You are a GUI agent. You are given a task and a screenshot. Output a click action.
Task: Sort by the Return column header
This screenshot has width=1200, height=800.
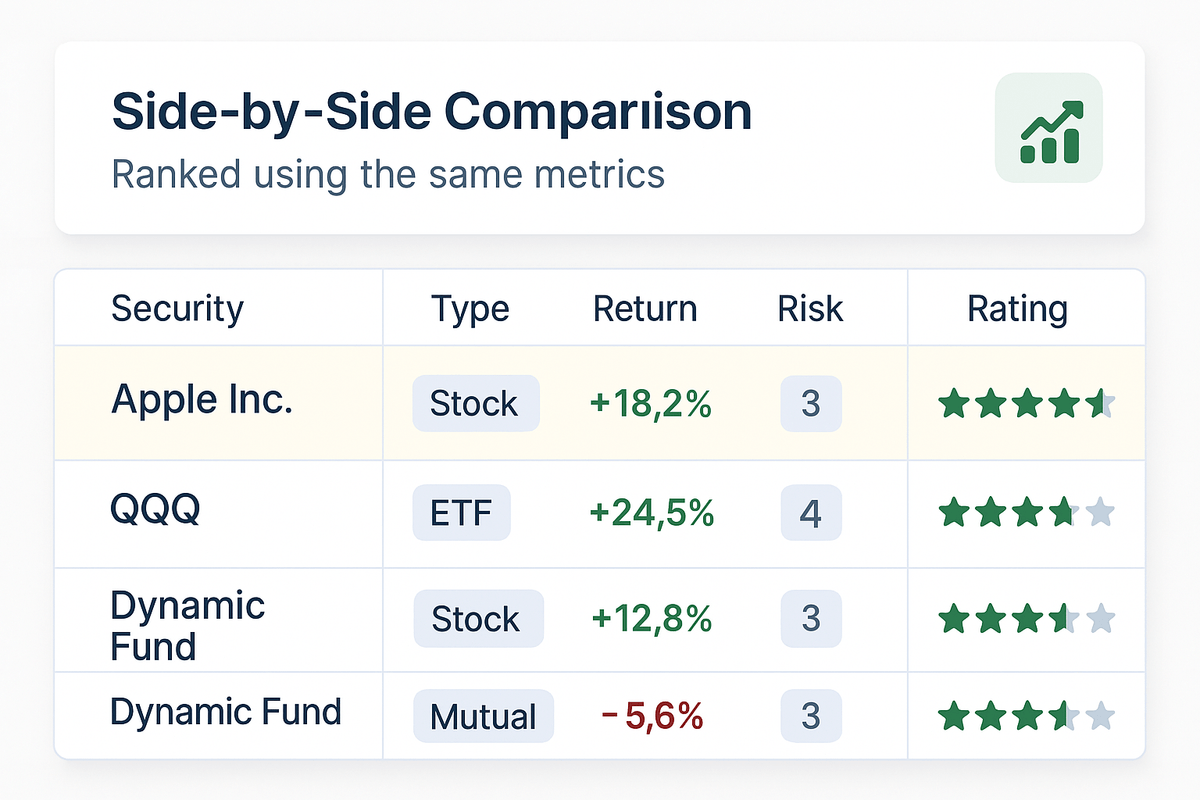coord(645,309)
